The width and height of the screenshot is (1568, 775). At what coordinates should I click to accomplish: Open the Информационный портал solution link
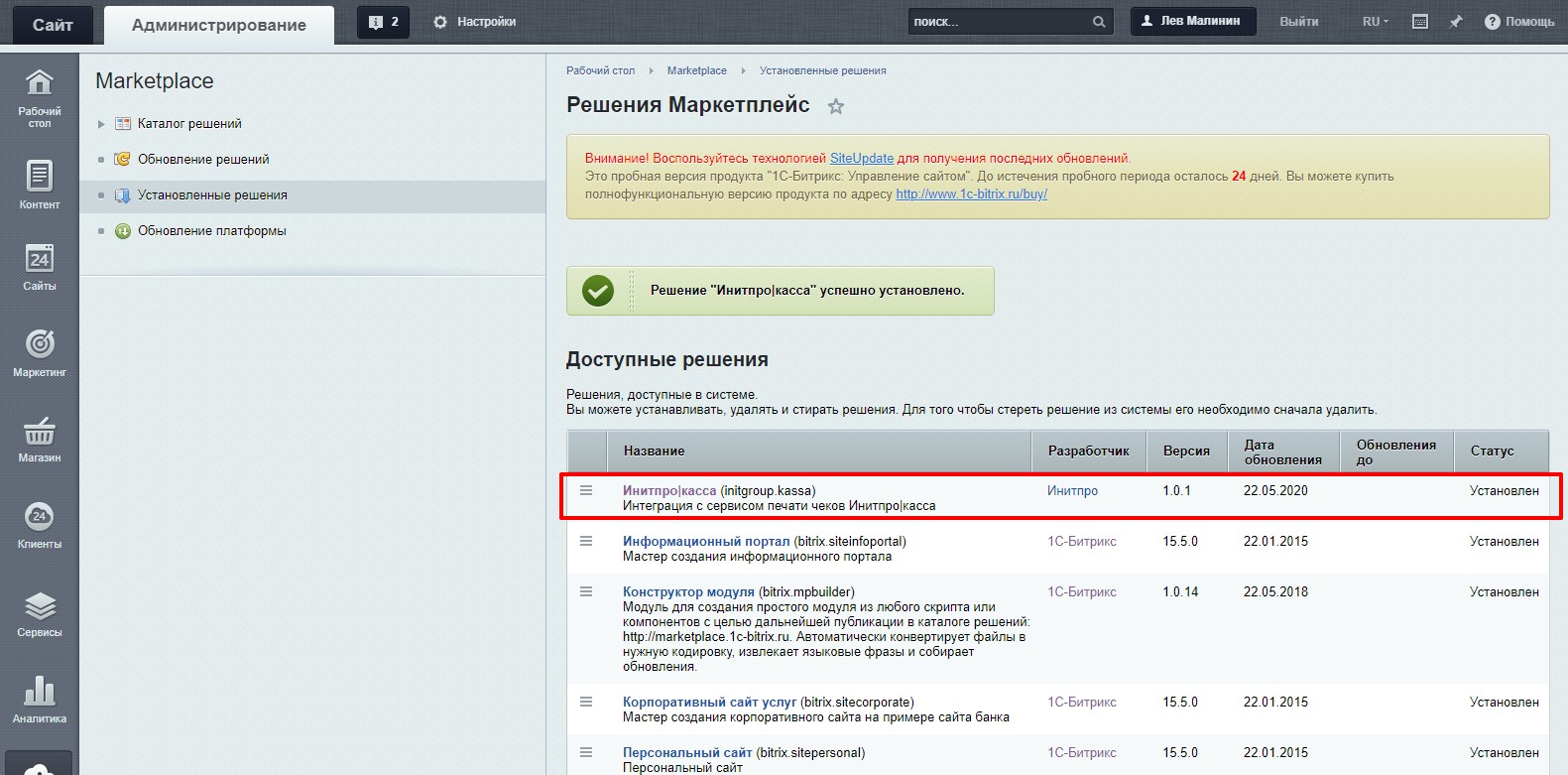[x=706, y=541]
